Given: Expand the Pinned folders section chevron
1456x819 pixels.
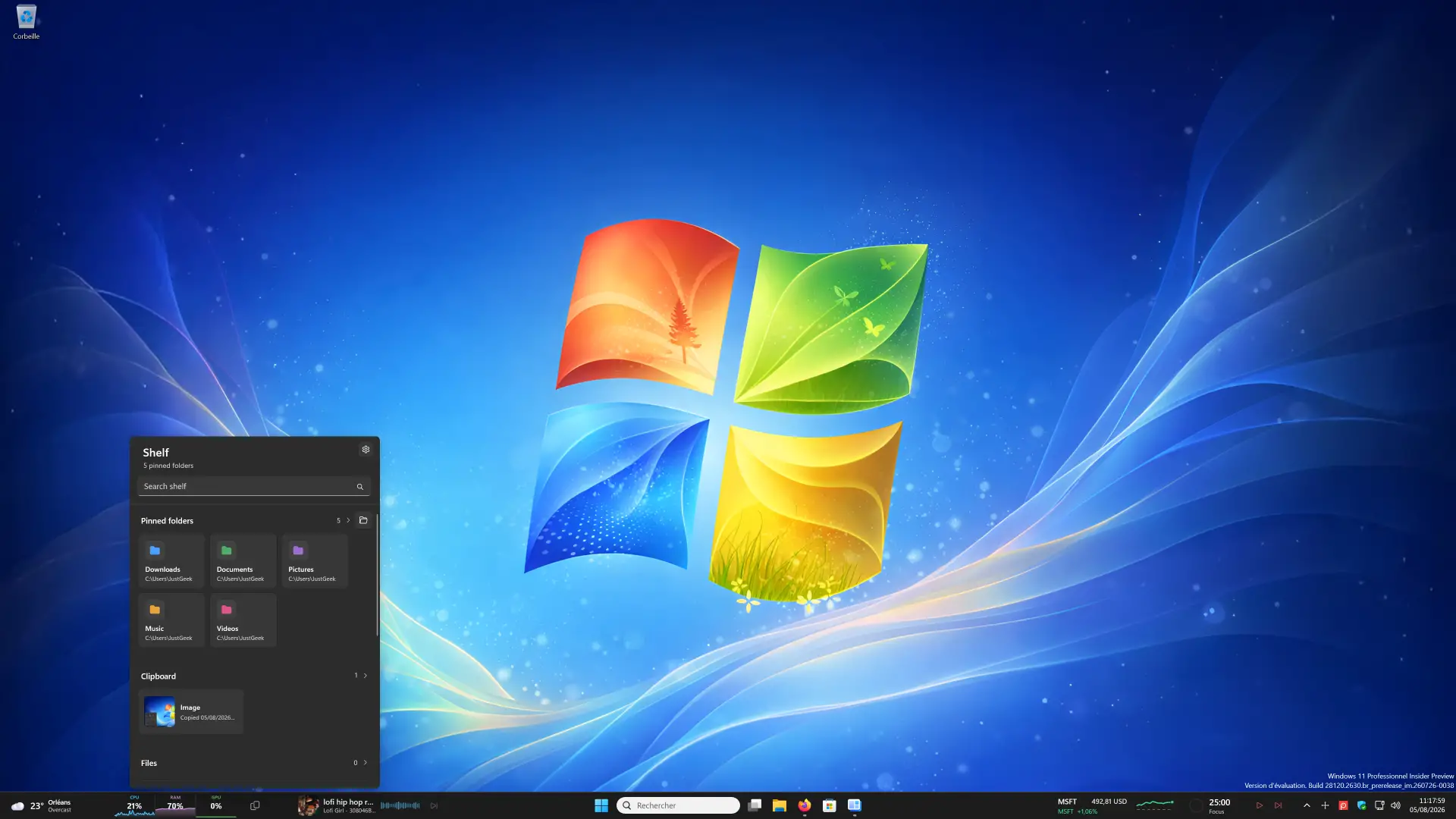Looking at the screenshot, I should tap(348, 520).
